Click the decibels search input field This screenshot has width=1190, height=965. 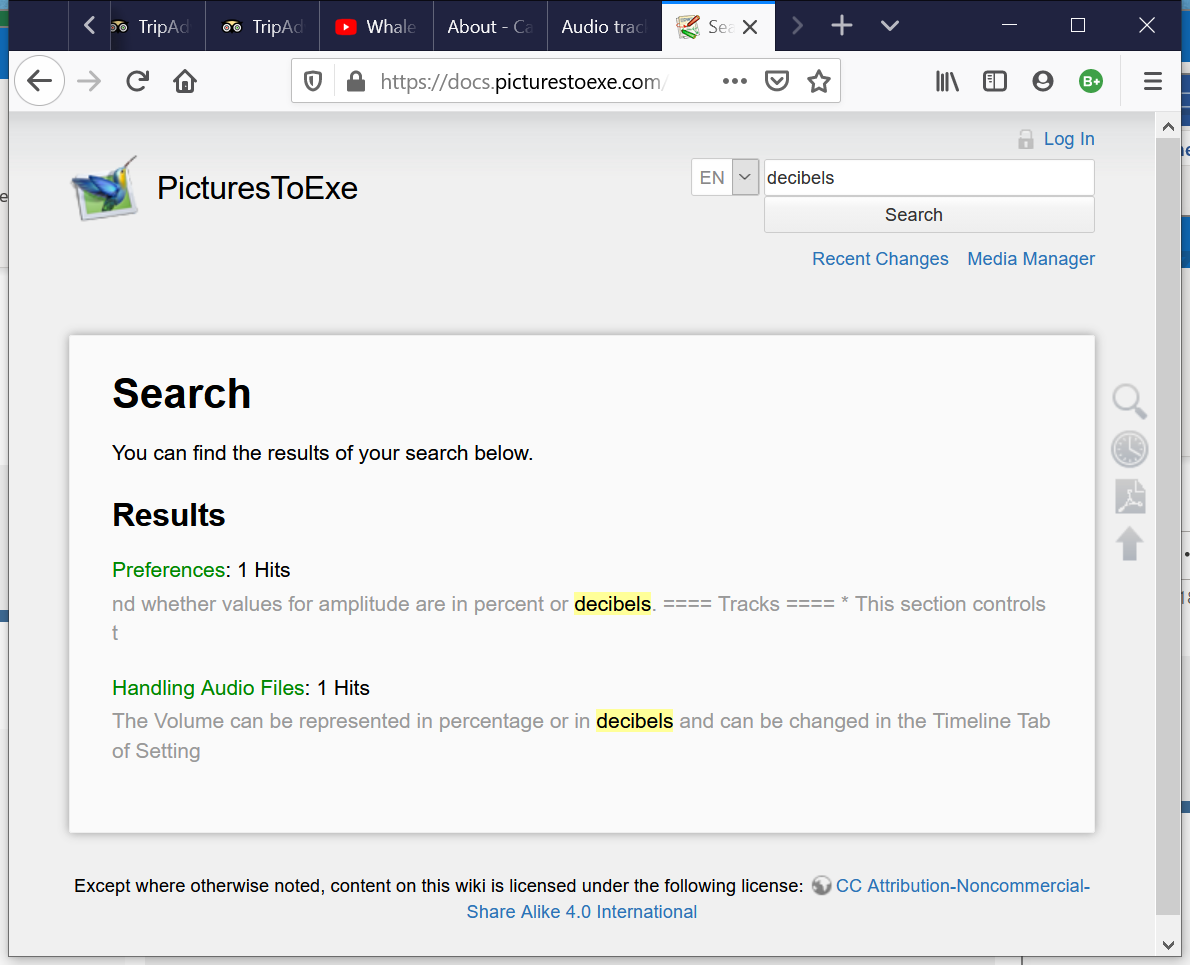pyautogui.click(x=928, y=178)
